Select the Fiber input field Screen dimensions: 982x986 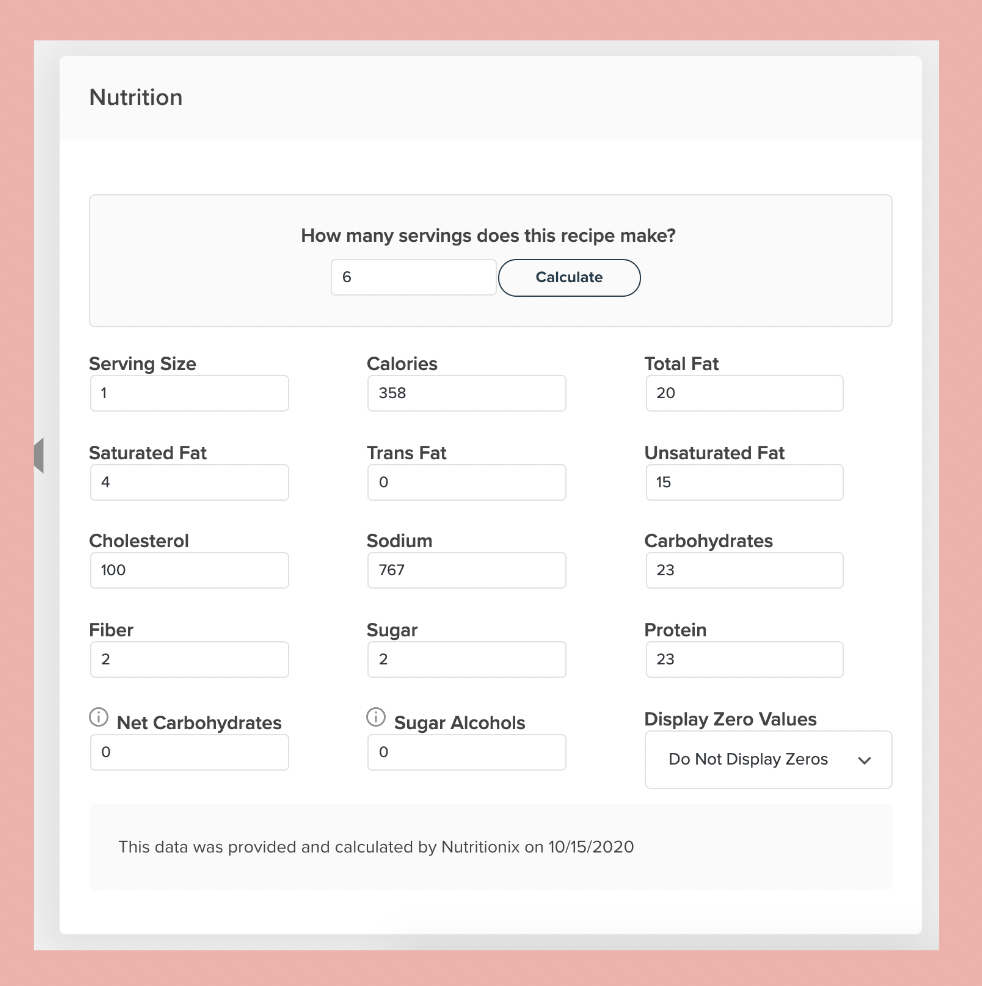pos(189,659)
